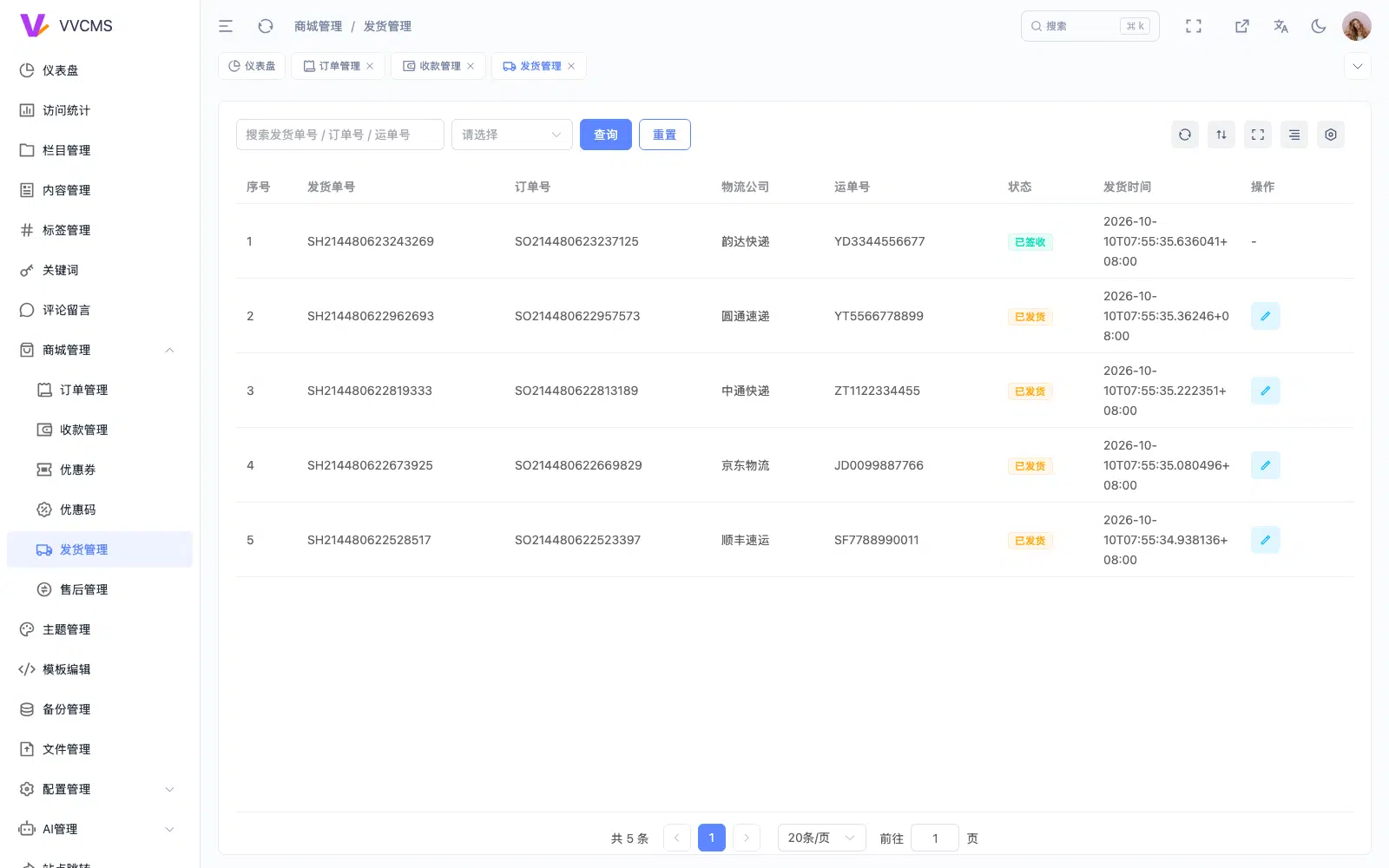Open the 请选择 status dropdown
1389x868 pixels.
coord(512,135)
